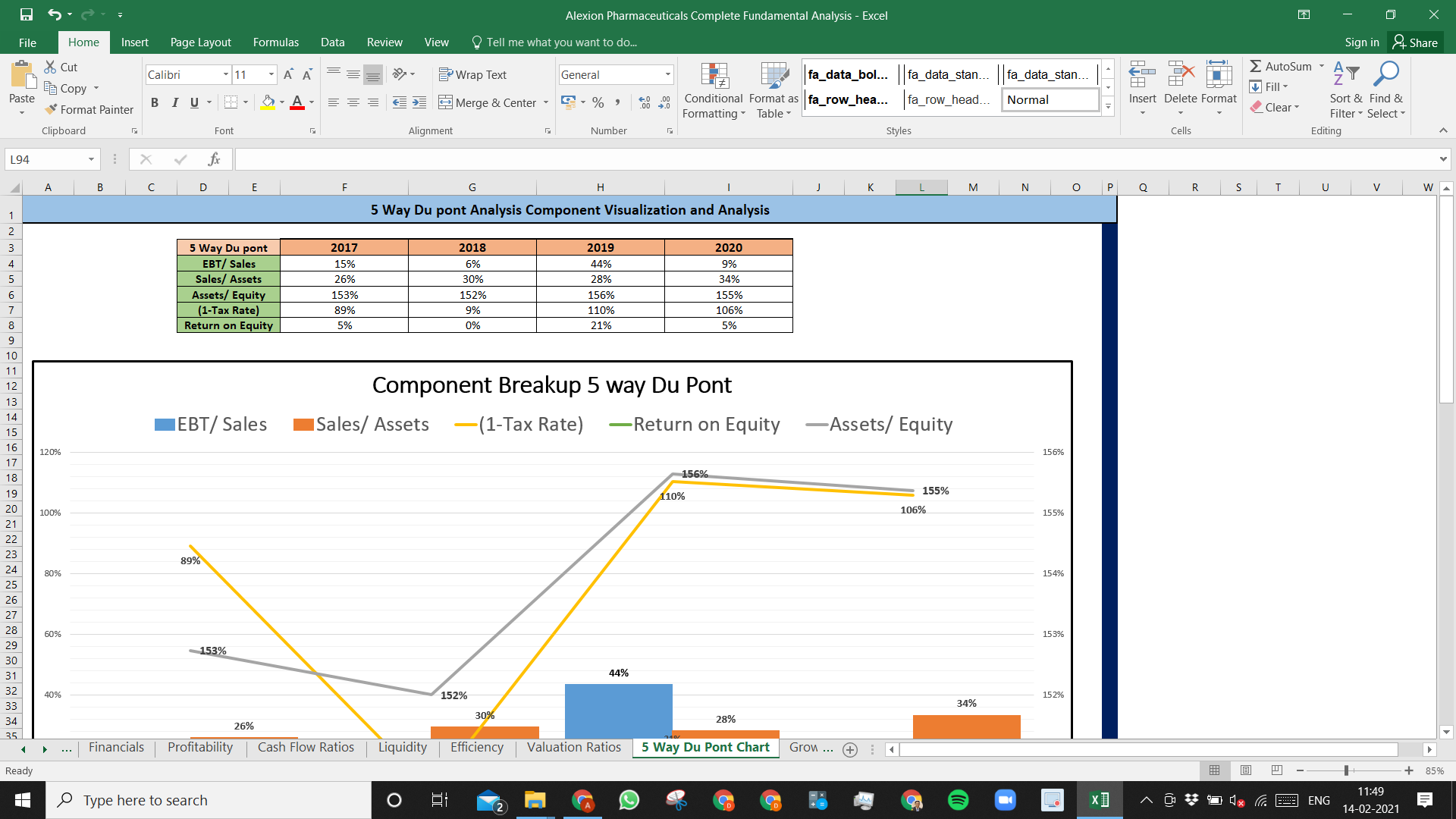This screenshot has height=819, width=1456.
Task: Increase font size with the larger A icon
Action: [288, 74]
